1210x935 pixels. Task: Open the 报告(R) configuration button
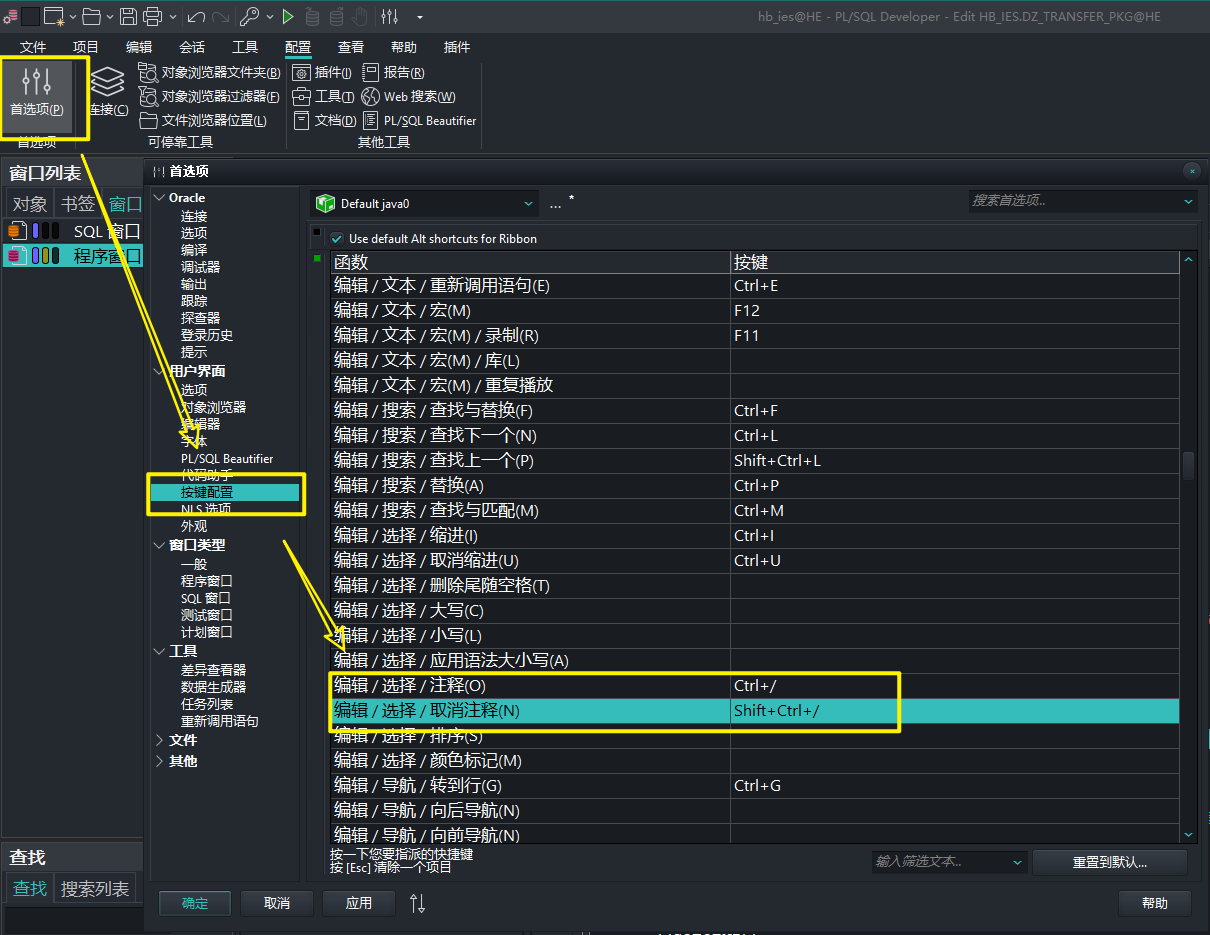click(x=393, y=72)
